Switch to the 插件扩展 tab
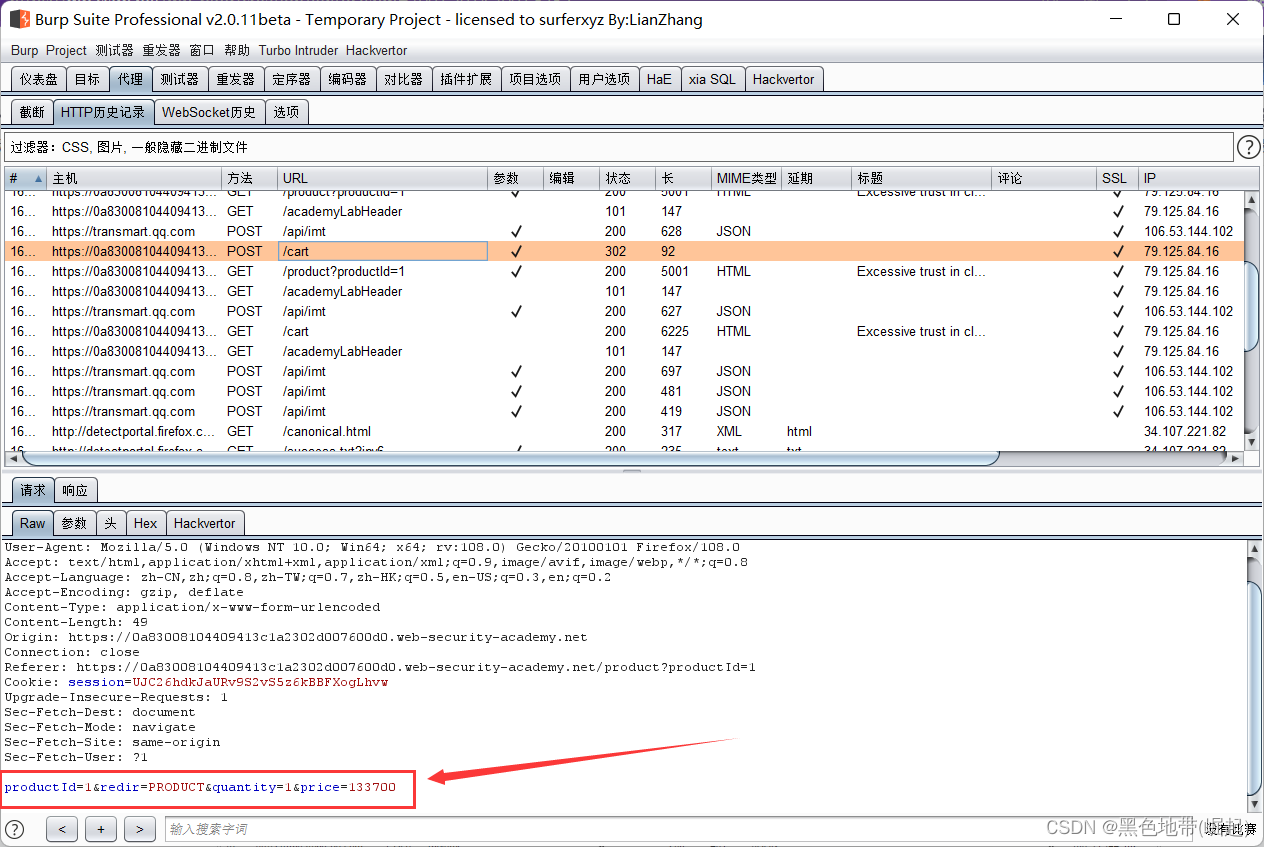Screen dimensions: 1264x847 pos(466,79)
